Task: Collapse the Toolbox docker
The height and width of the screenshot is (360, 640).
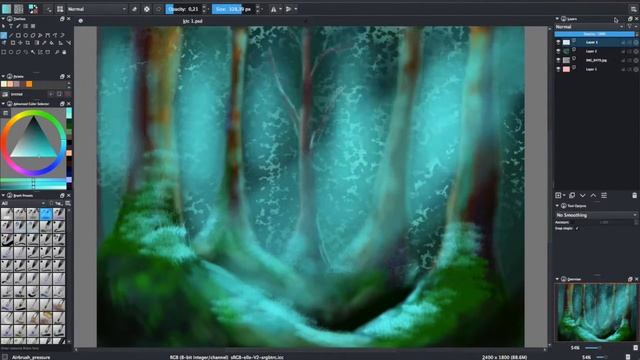Action: point(3,19)
